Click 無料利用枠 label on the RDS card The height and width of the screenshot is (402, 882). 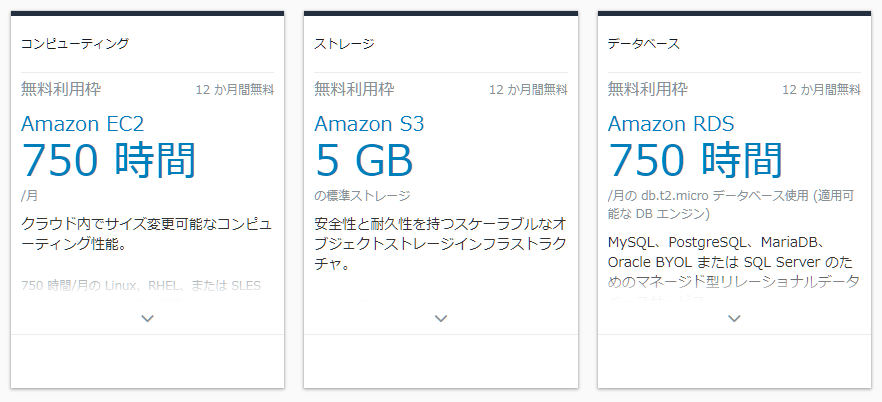[648, 89]
